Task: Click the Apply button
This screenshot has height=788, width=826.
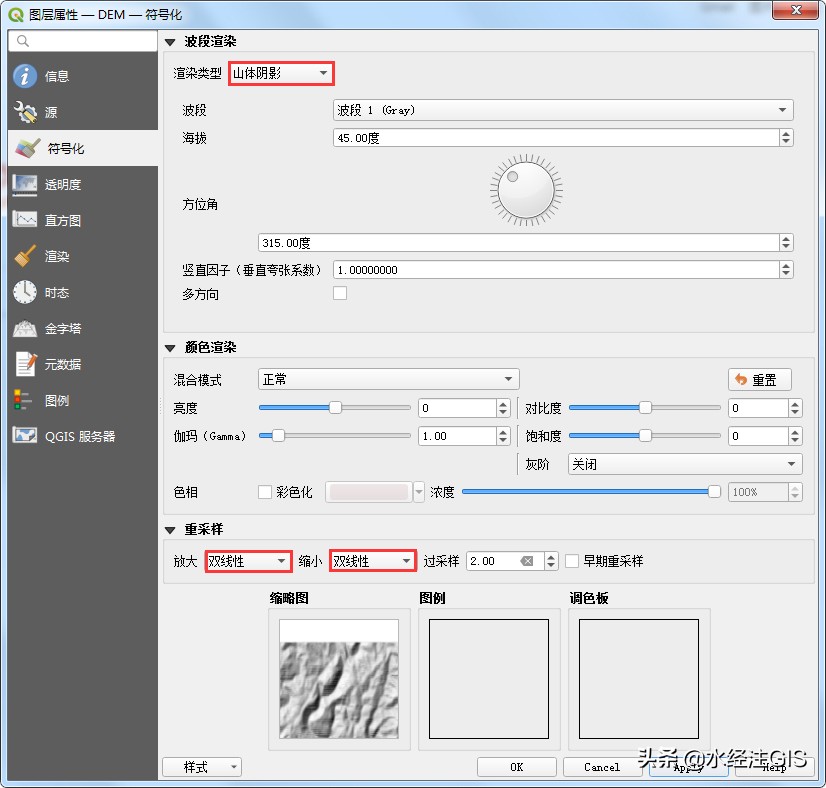Action: pos(689,767)
